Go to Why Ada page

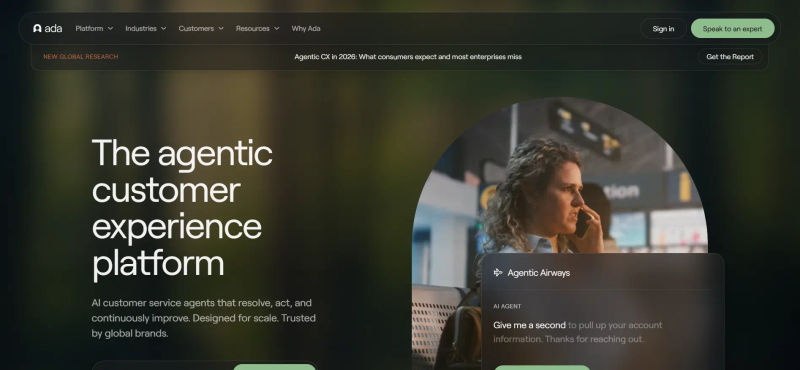pyautogui.click(x=306, y=29)
